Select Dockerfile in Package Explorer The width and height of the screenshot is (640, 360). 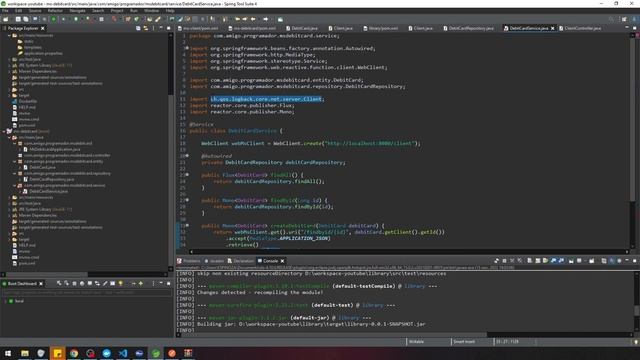pos(27,101)
